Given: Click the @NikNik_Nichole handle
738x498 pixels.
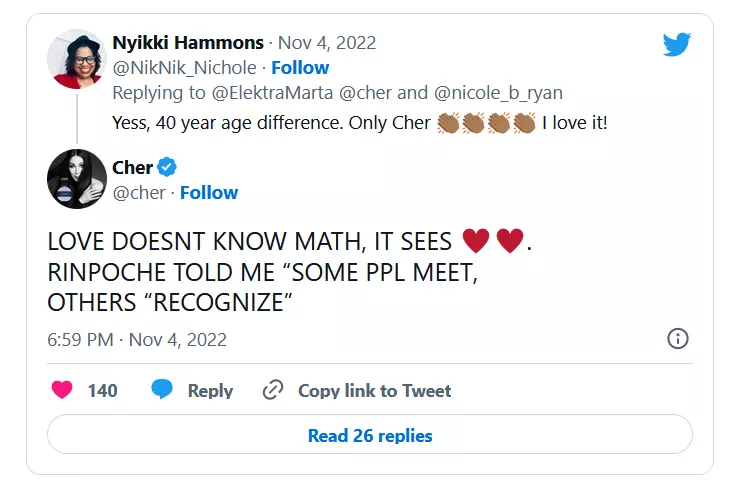Looking at the screenshot, I should [185, 67].
